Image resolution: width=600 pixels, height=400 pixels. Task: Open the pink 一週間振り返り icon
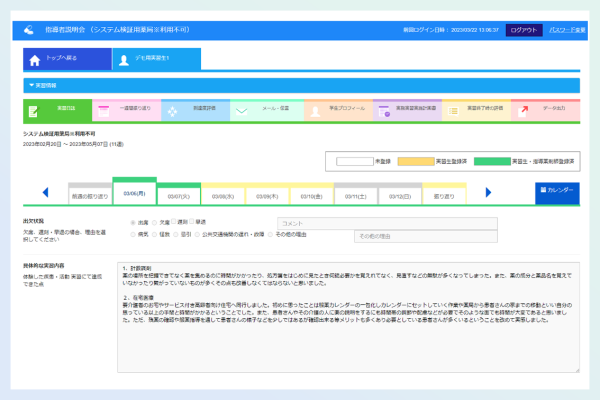coord(102,110)
